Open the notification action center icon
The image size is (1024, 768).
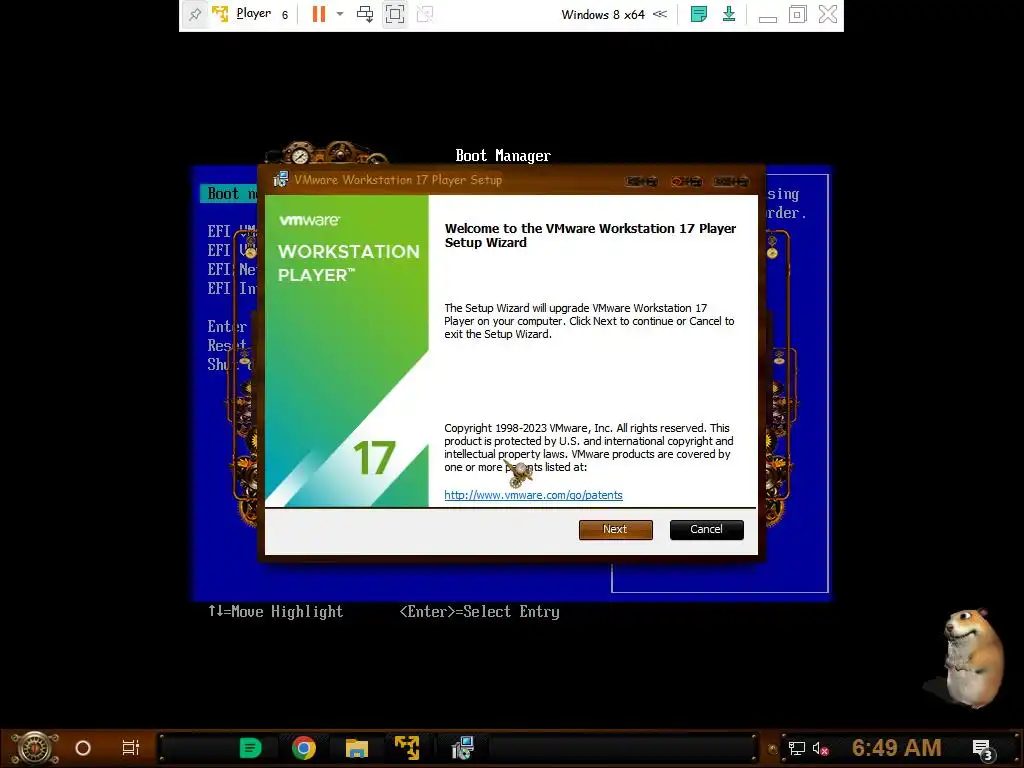click(983, 749)
